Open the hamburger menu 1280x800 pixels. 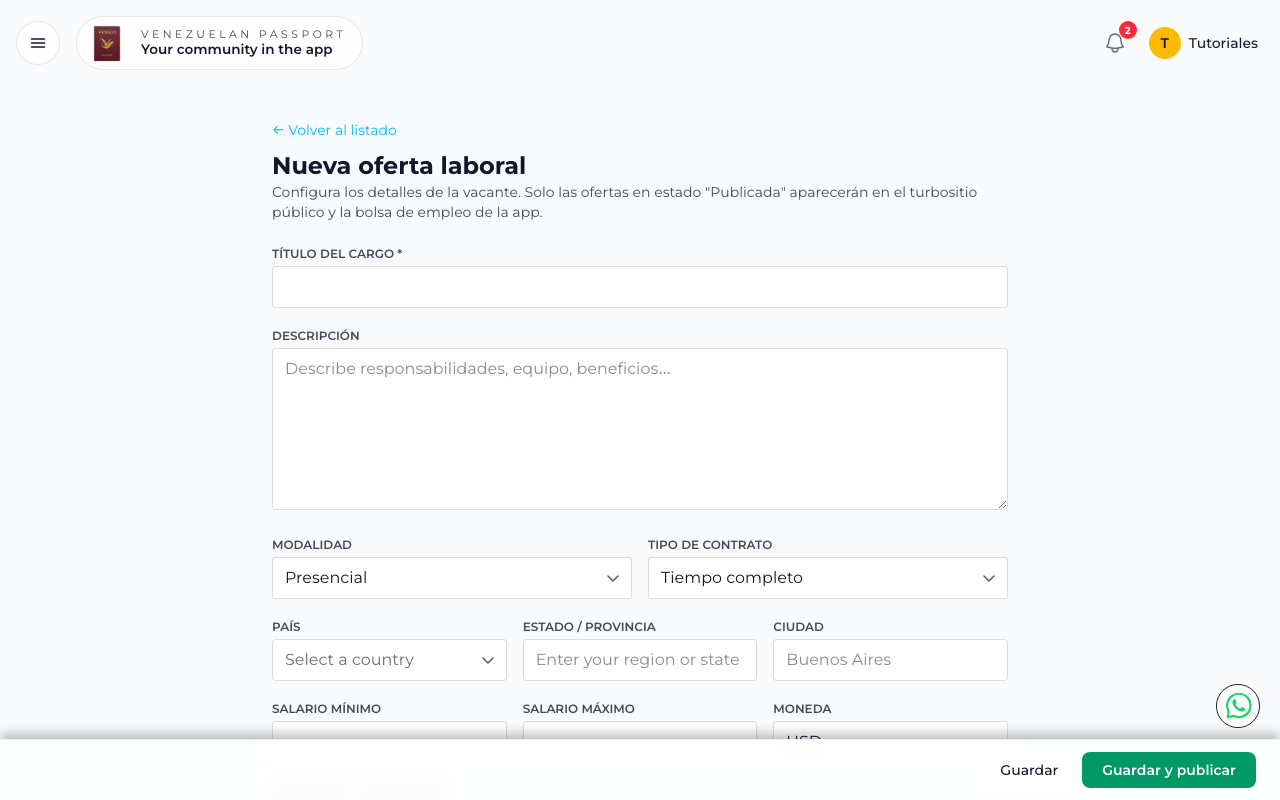[38, 43]
